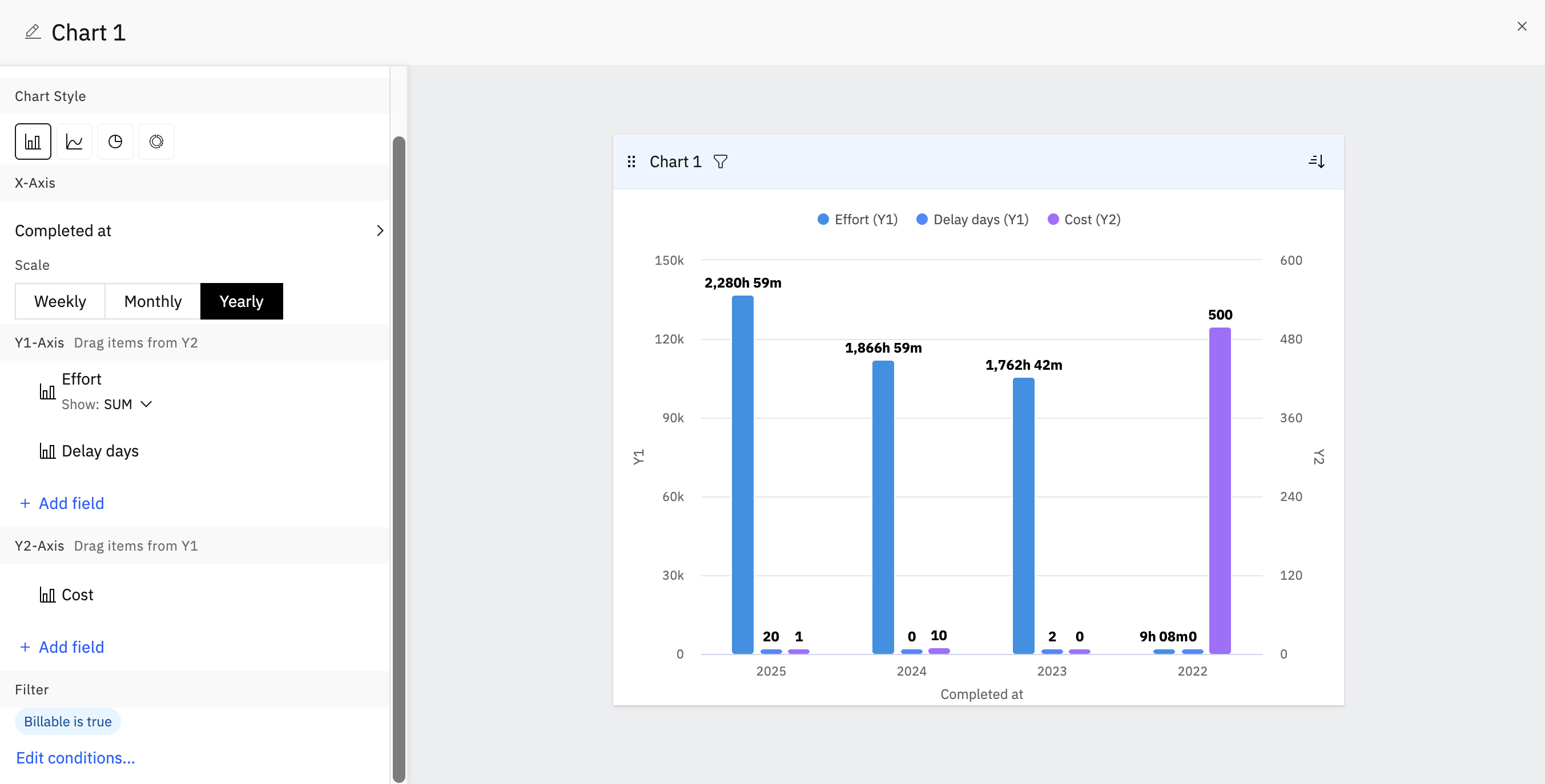Click the pencil icon to rename chart
Viewport: 1545px width, 784px height.
pos(33,32)
